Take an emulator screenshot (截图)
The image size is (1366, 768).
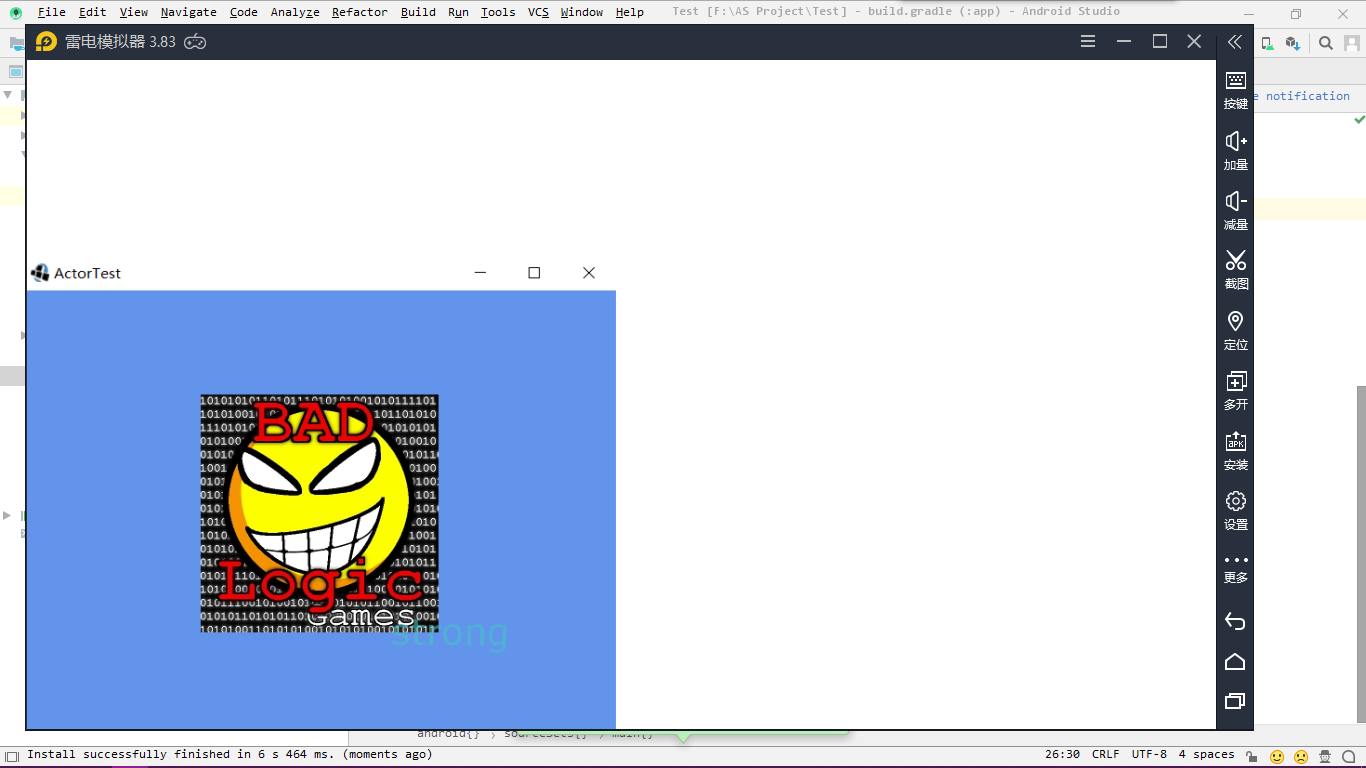click(x=1236, y=270)
